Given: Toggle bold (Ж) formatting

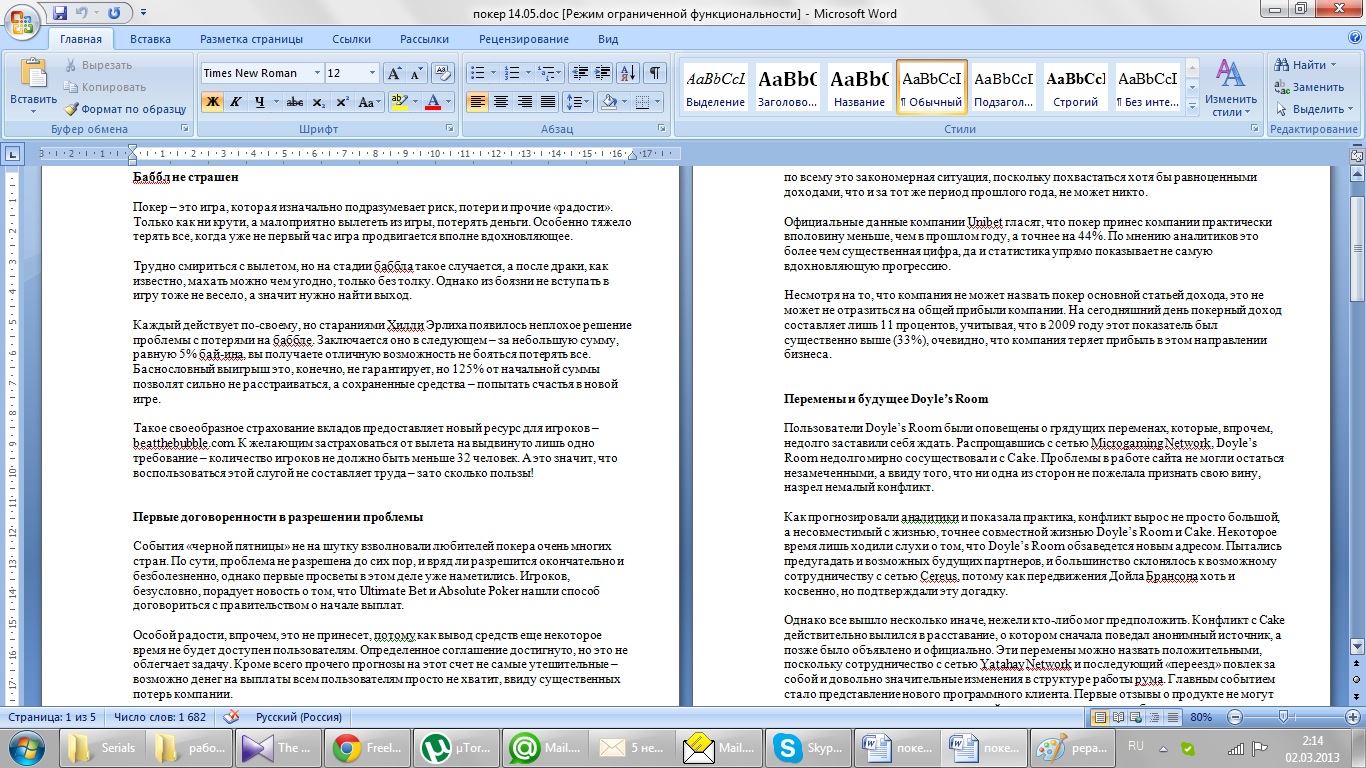Looking at the screenshot, I should pos(212,102).
